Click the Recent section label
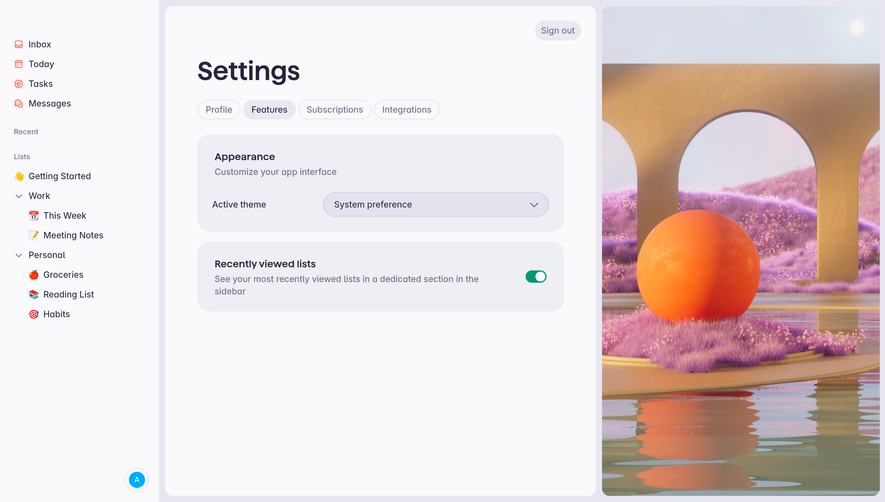Image resolution: width=885 pixels, height=502 pixels. click(26, 132)
